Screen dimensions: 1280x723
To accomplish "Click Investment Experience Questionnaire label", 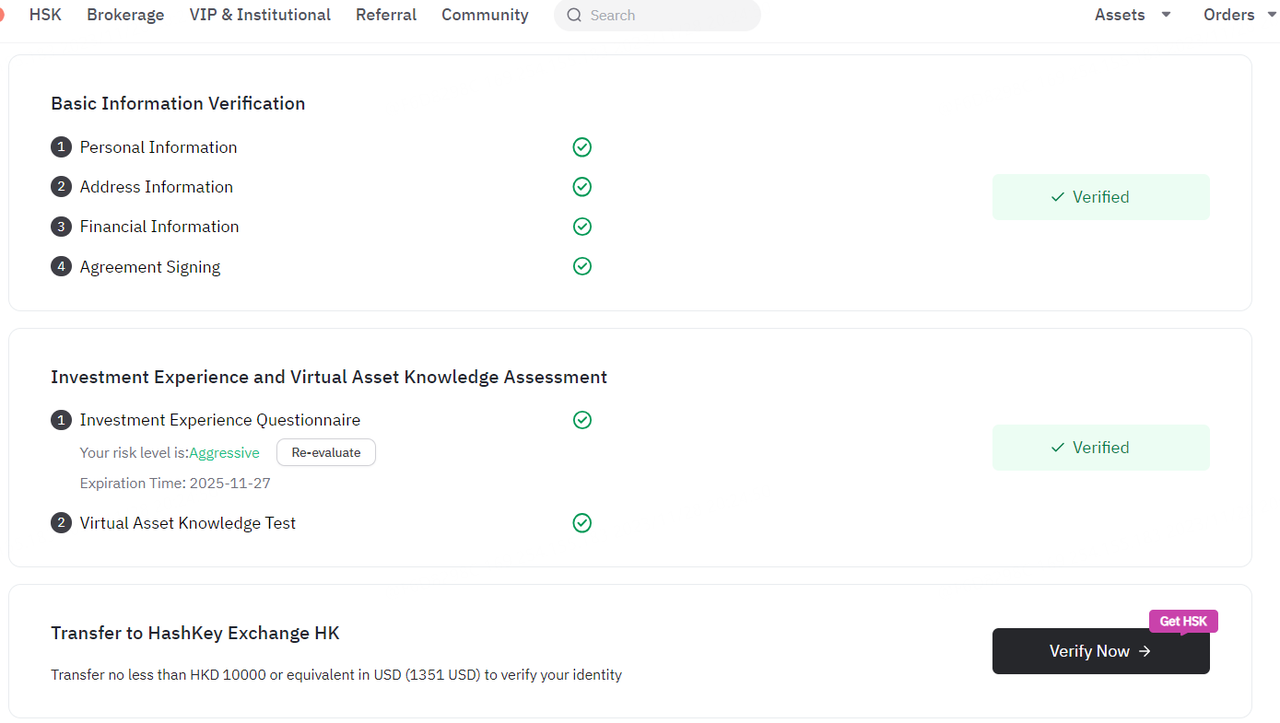I will (x=220, y=420).
